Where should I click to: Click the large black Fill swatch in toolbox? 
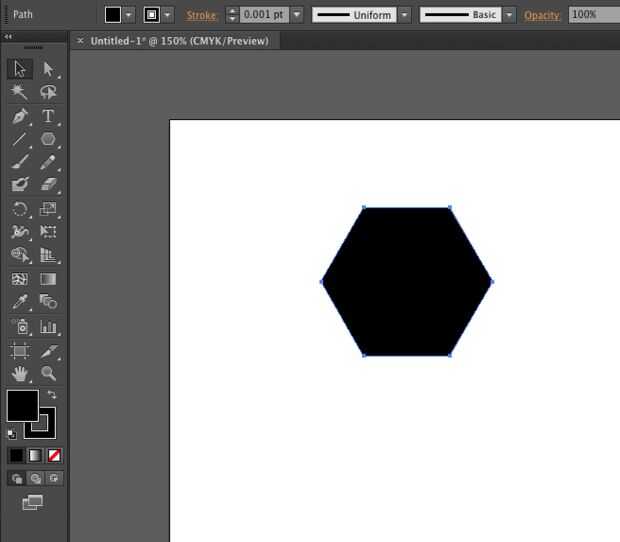(22, 405)
